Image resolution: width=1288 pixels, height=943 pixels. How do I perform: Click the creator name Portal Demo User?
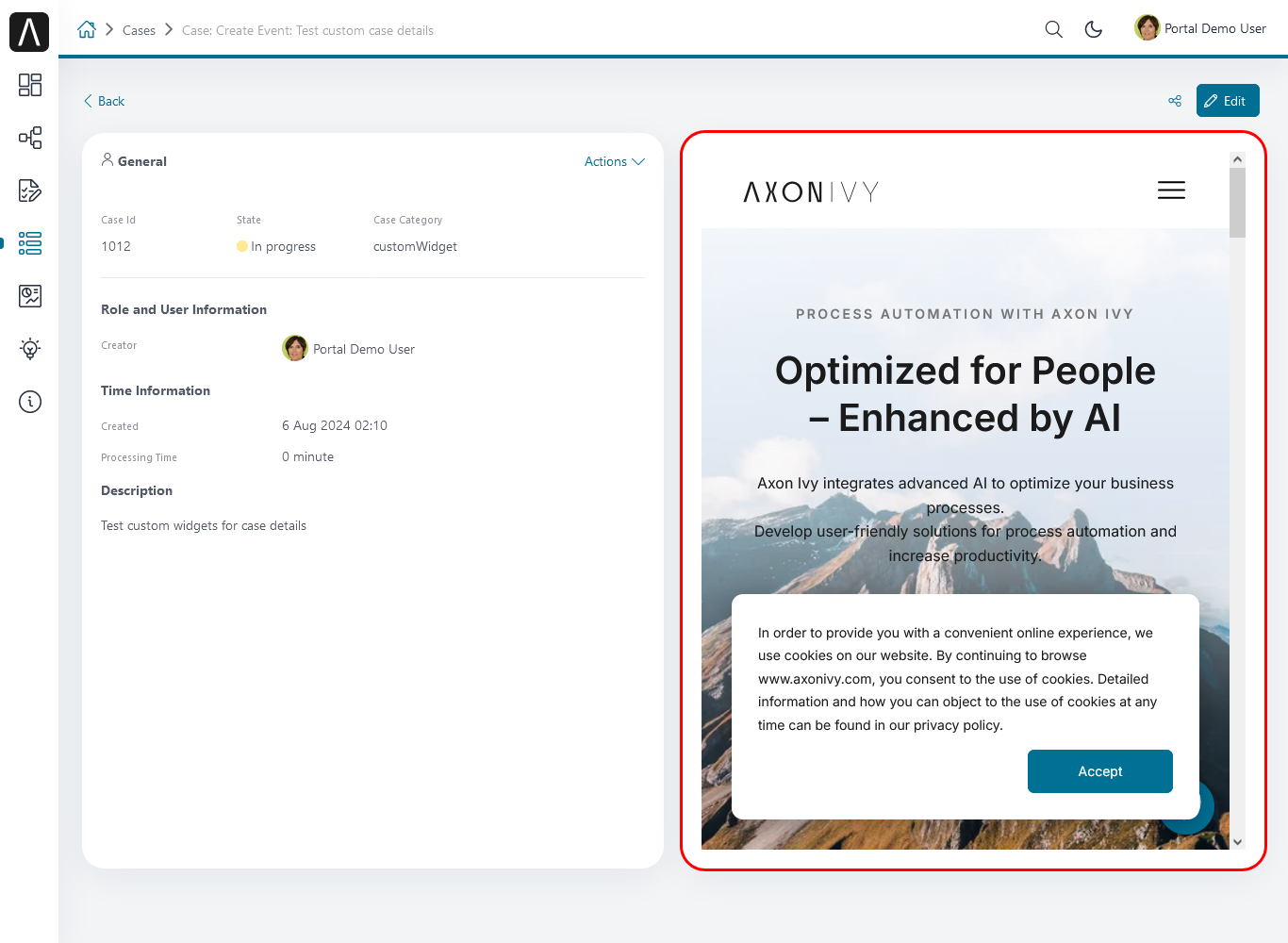point(364,349)
